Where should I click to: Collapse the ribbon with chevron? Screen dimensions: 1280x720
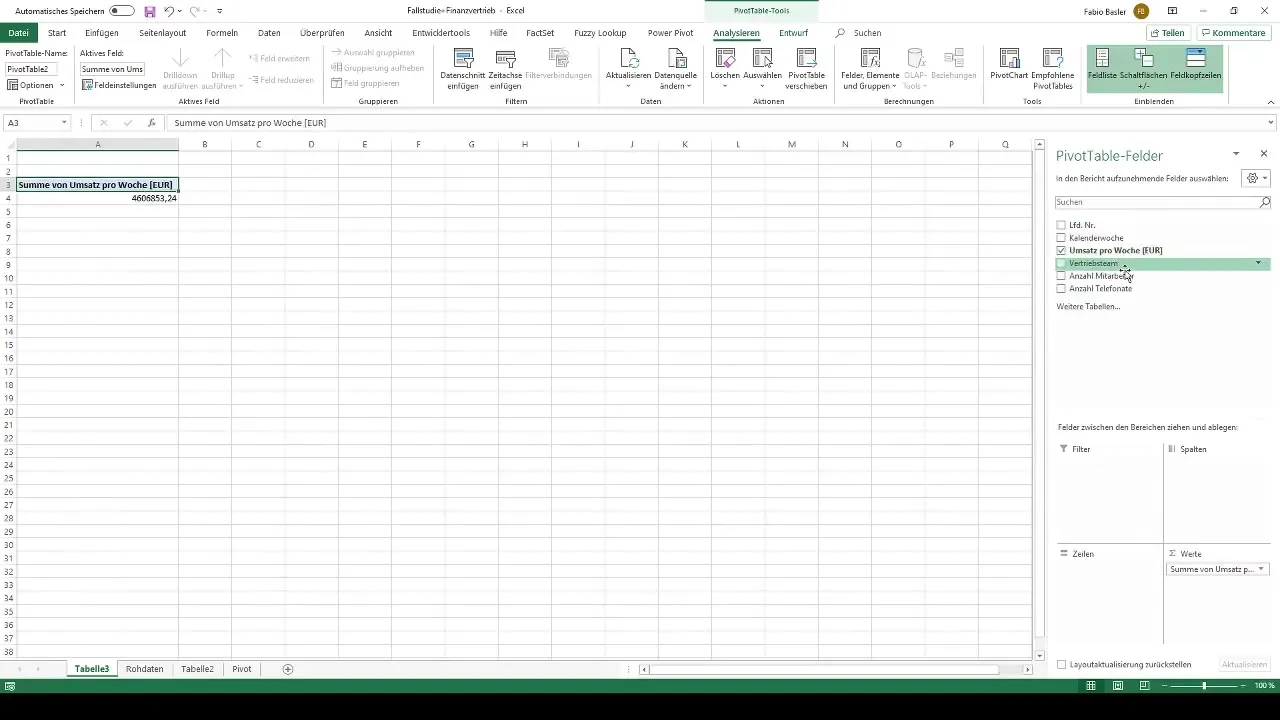point(1271,102)
